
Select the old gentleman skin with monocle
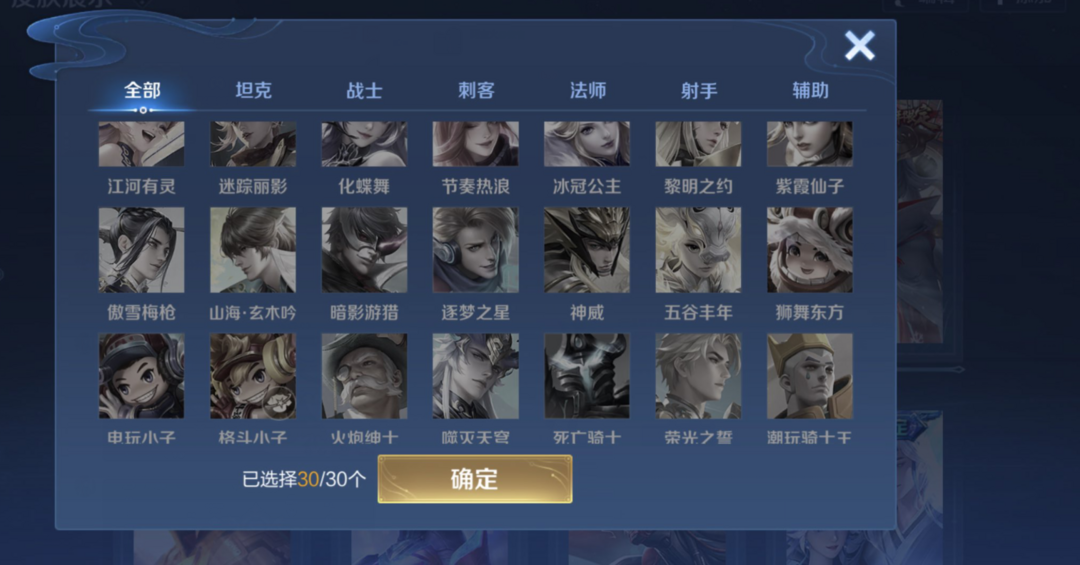(x=364, y=376)
